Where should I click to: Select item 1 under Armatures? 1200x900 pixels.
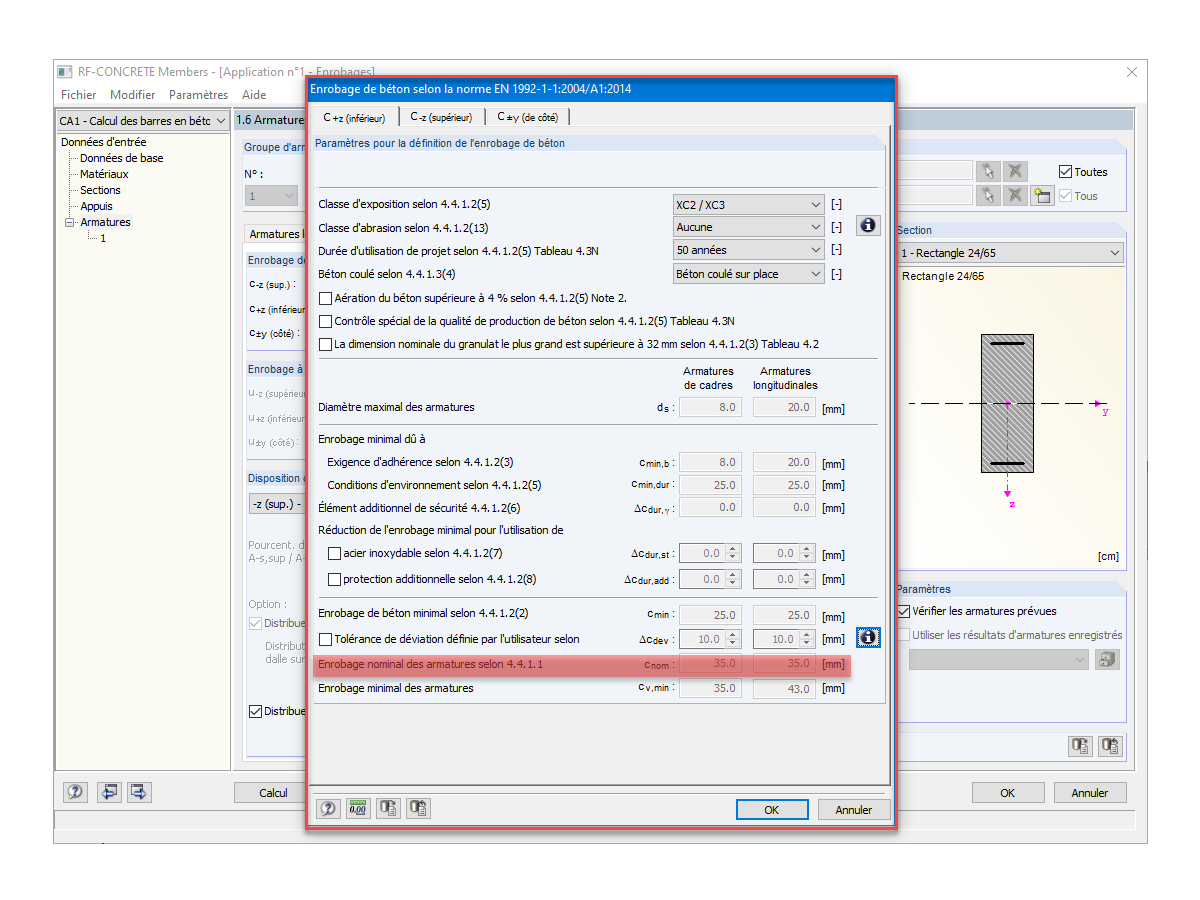103,238
